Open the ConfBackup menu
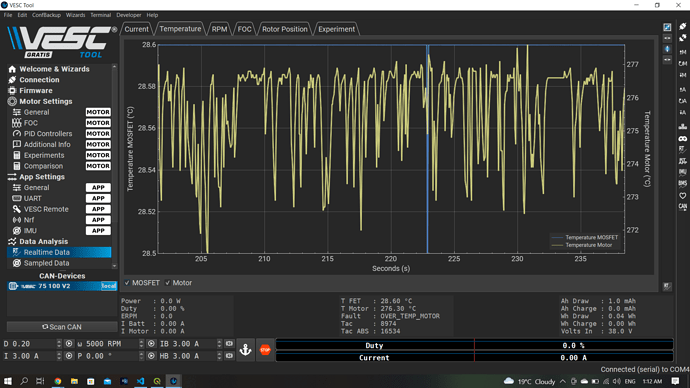 (46, 15)
